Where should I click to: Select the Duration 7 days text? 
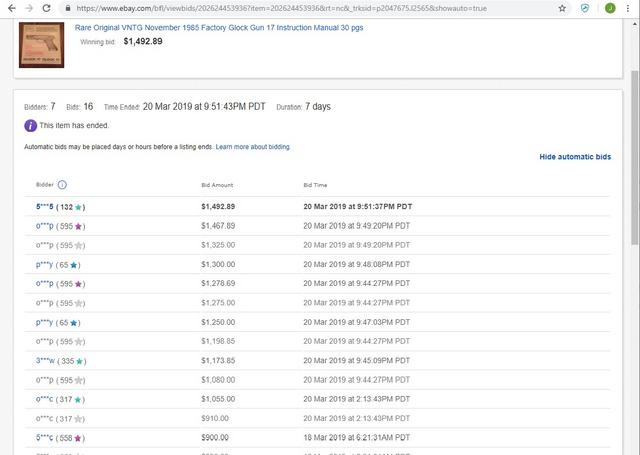pos(303,107)
